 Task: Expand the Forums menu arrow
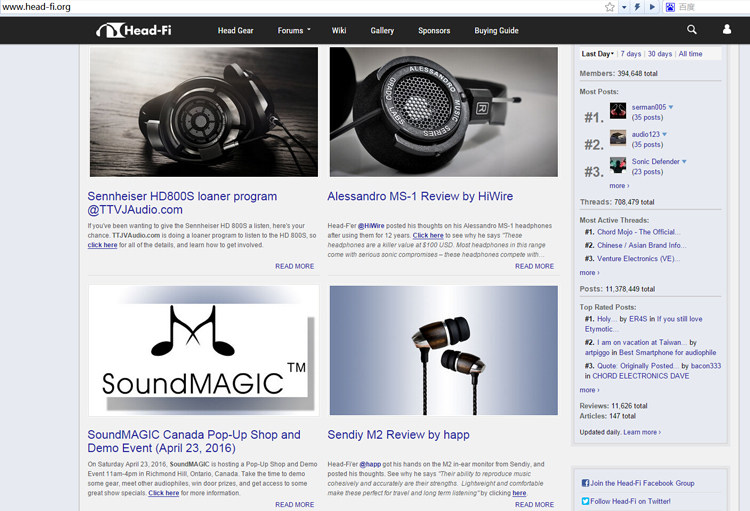[309, 30]
